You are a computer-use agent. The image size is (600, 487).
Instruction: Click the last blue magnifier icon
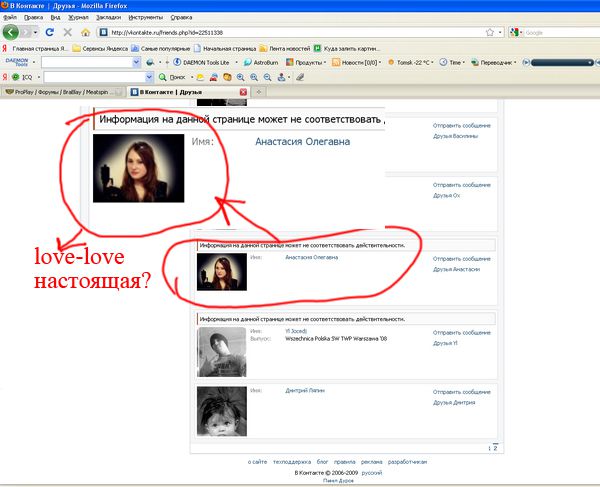tap(267, 77)
